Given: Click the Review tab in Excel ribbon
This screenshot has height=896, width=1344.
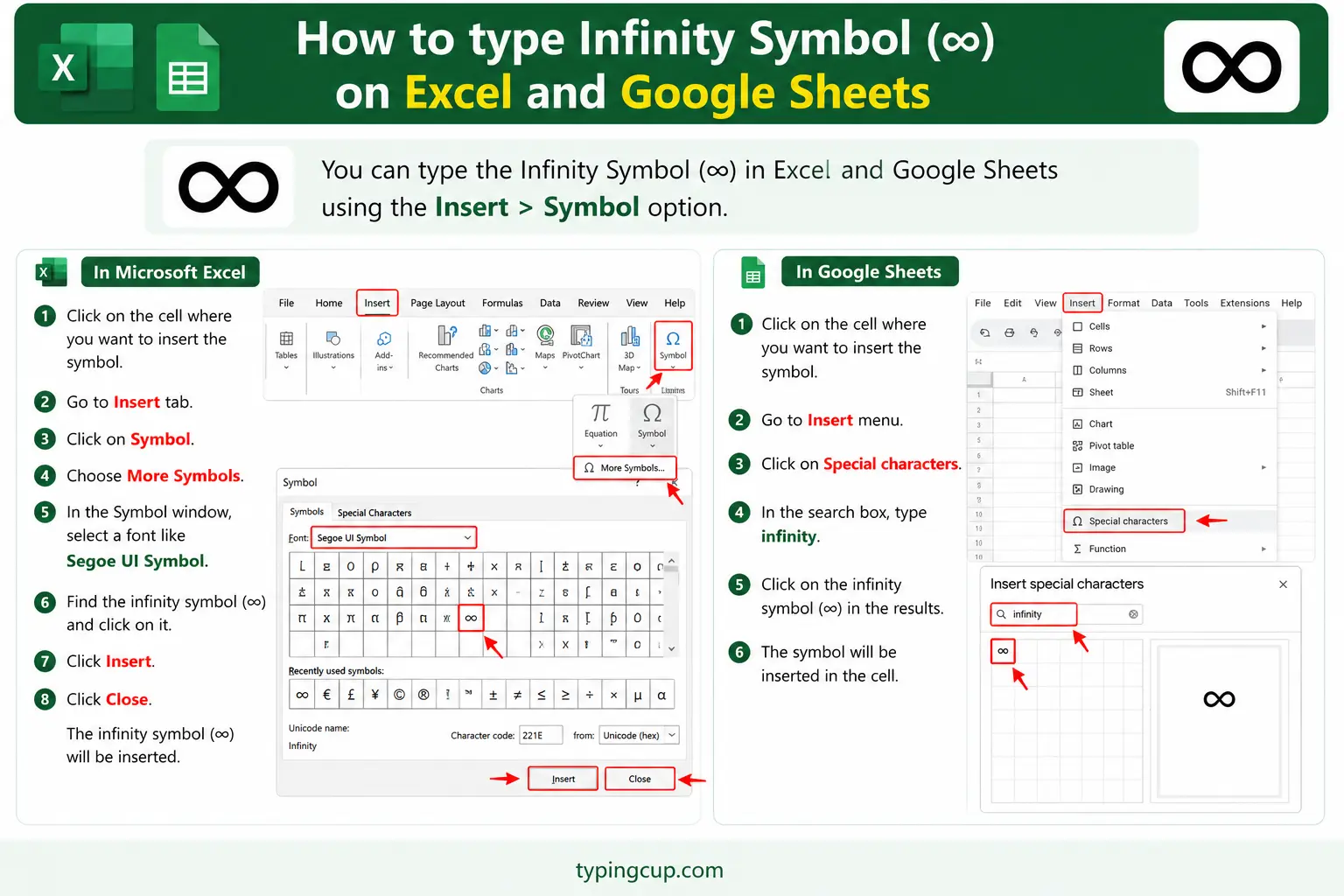Looking at the screenshot, I should click(593, 303).
